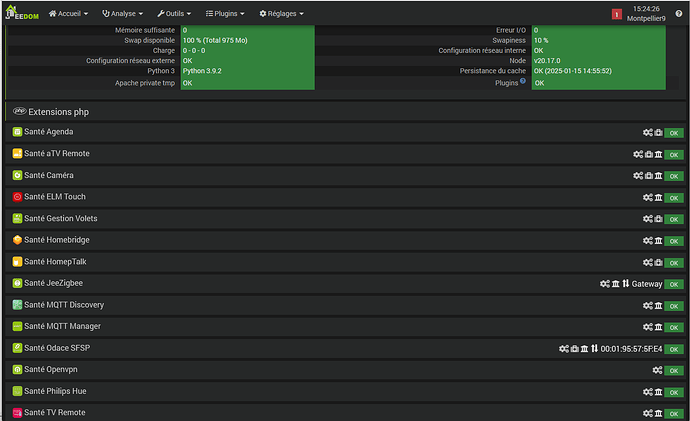Click the gears icon in Santé Openvpn row
The width and height of the screenshot is (690, 421).
657,370
